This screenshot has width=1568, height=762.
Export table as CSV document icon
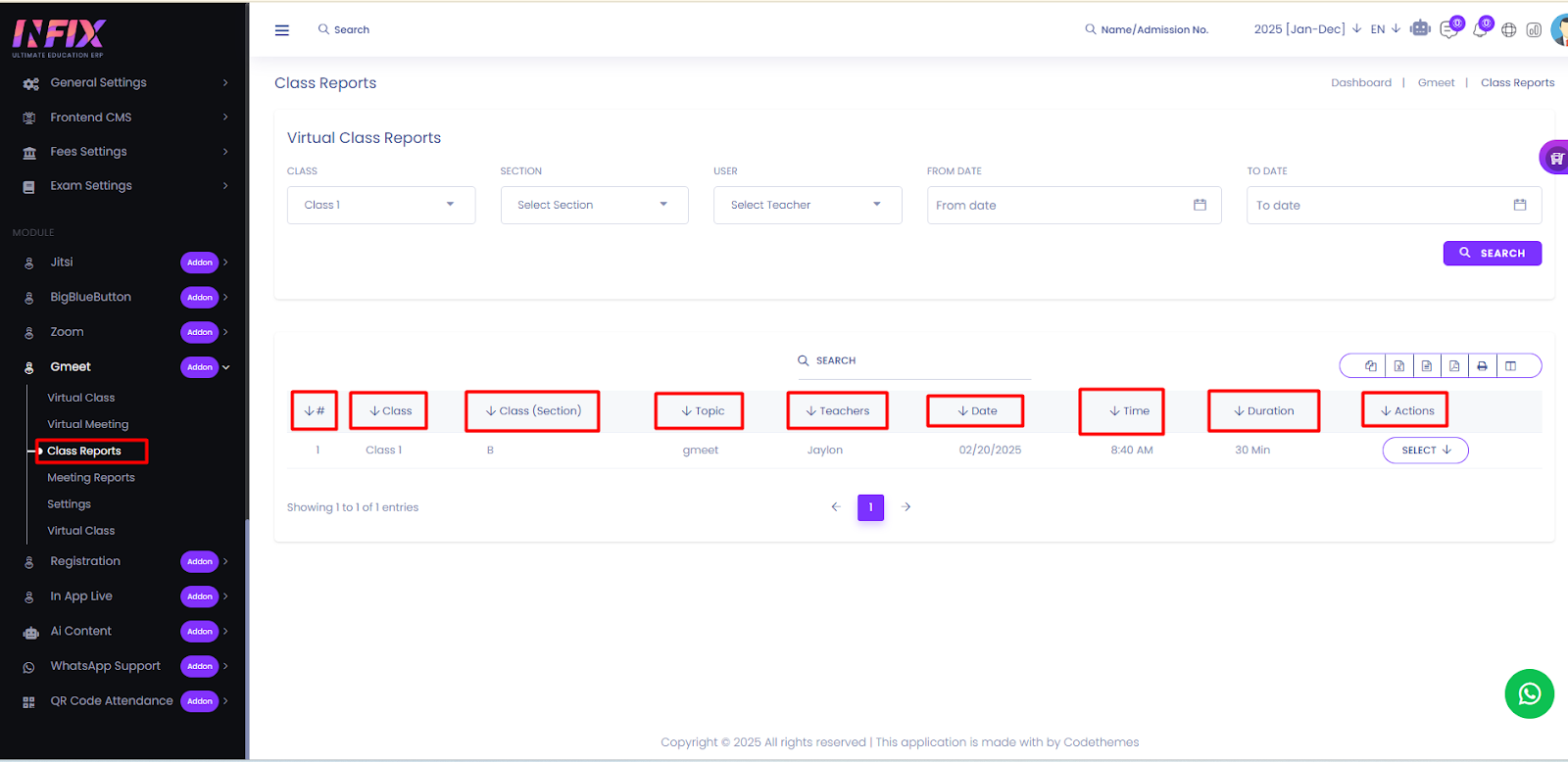[1427, 366]
